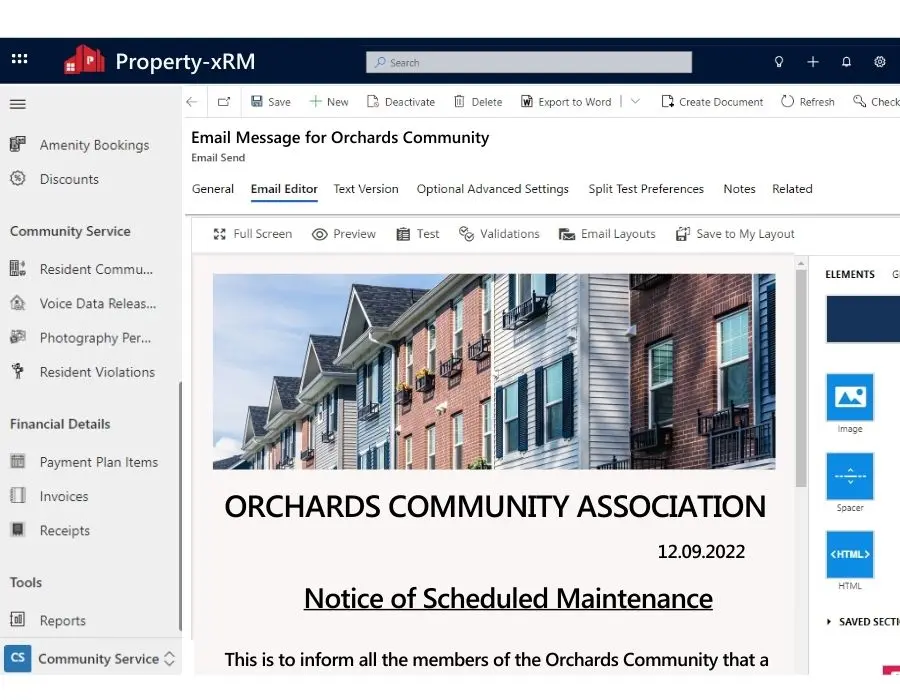
Task: Switch editor to Full Screen
Action: coord(253,234)
